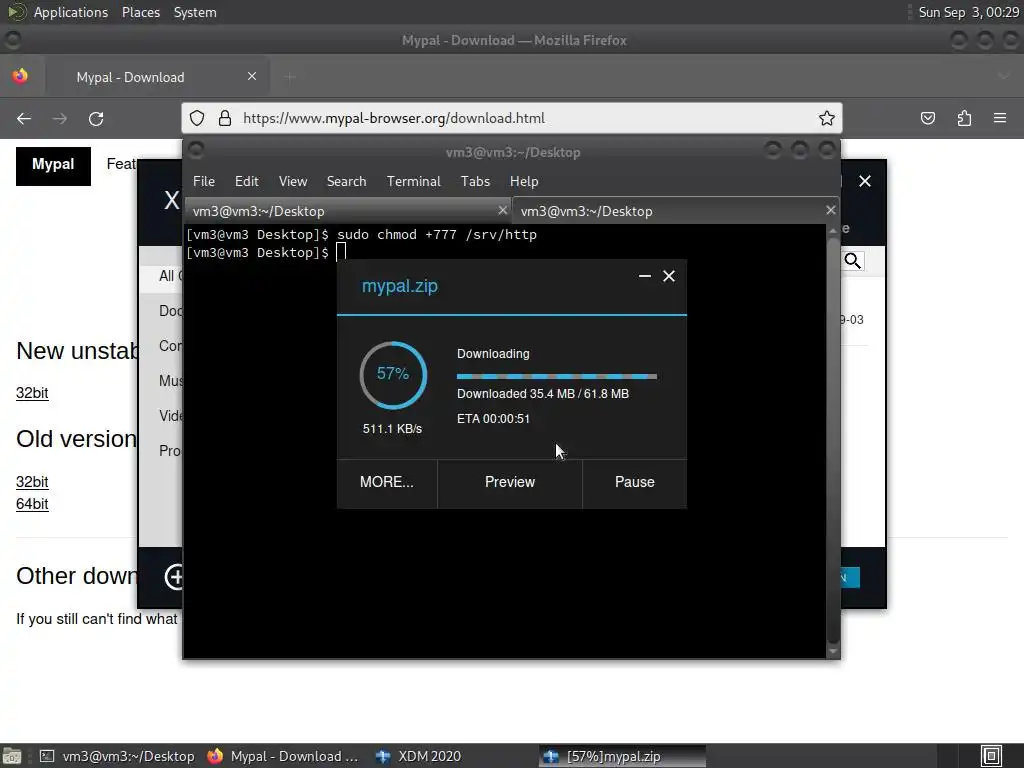Switch to the second terminal tab

(x=676, y=211)
